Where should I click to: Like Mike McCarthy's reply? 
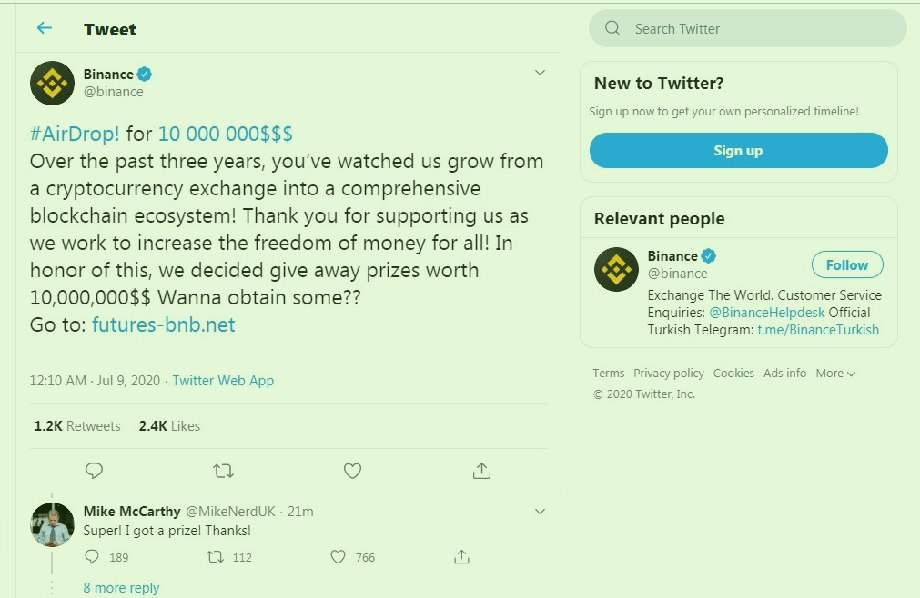coord(338,557)
